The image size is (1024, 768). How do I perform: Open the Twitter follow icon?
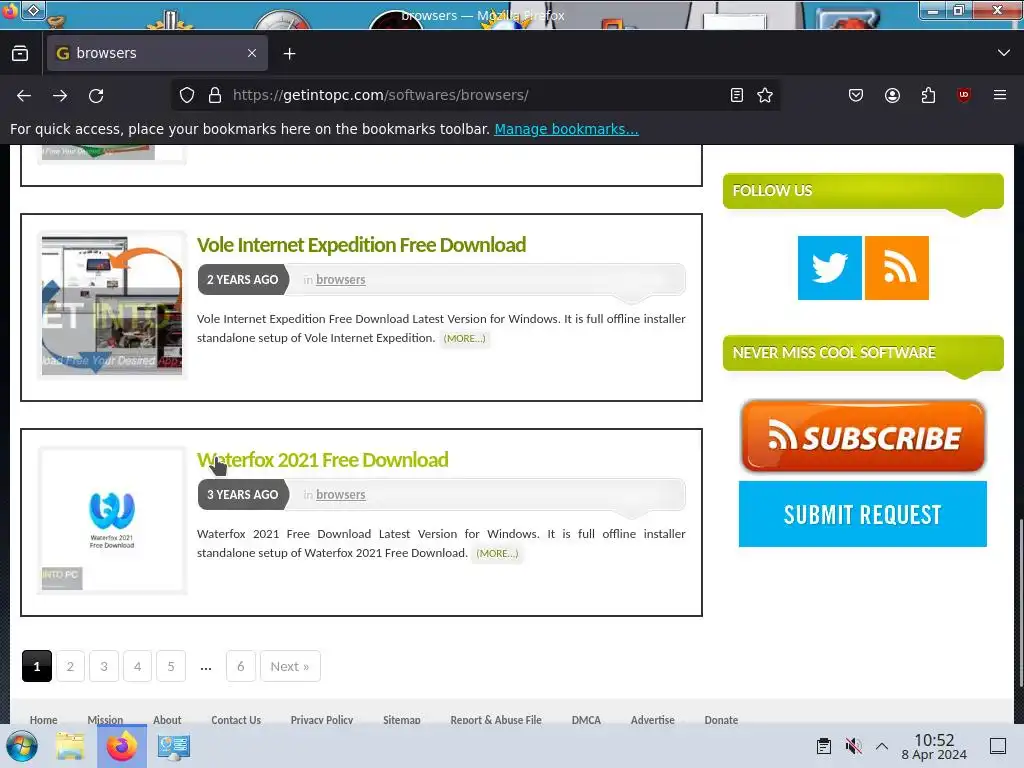coord(829,268)
